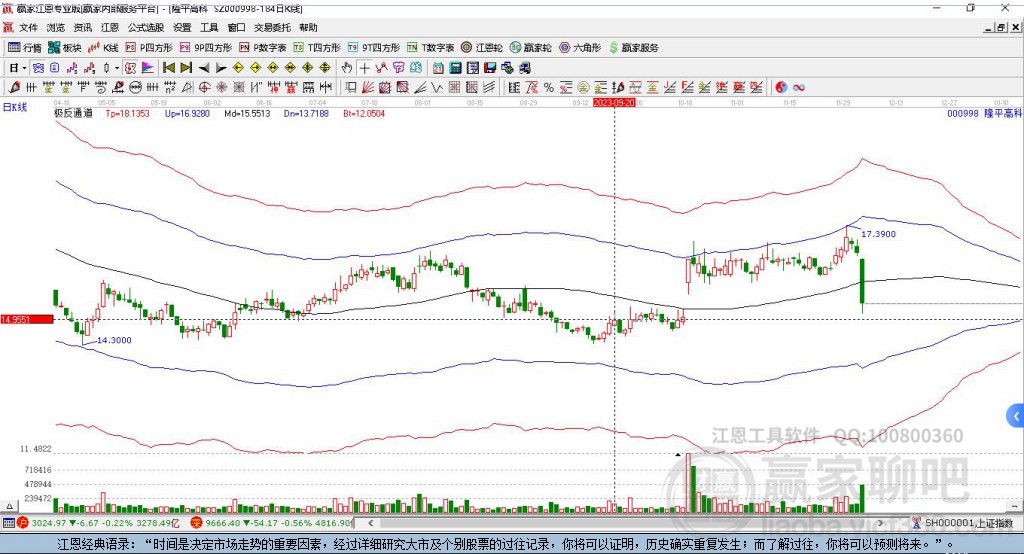
Task: Click the 2023-09-20 date marker
Action: [x=614, y=103]
